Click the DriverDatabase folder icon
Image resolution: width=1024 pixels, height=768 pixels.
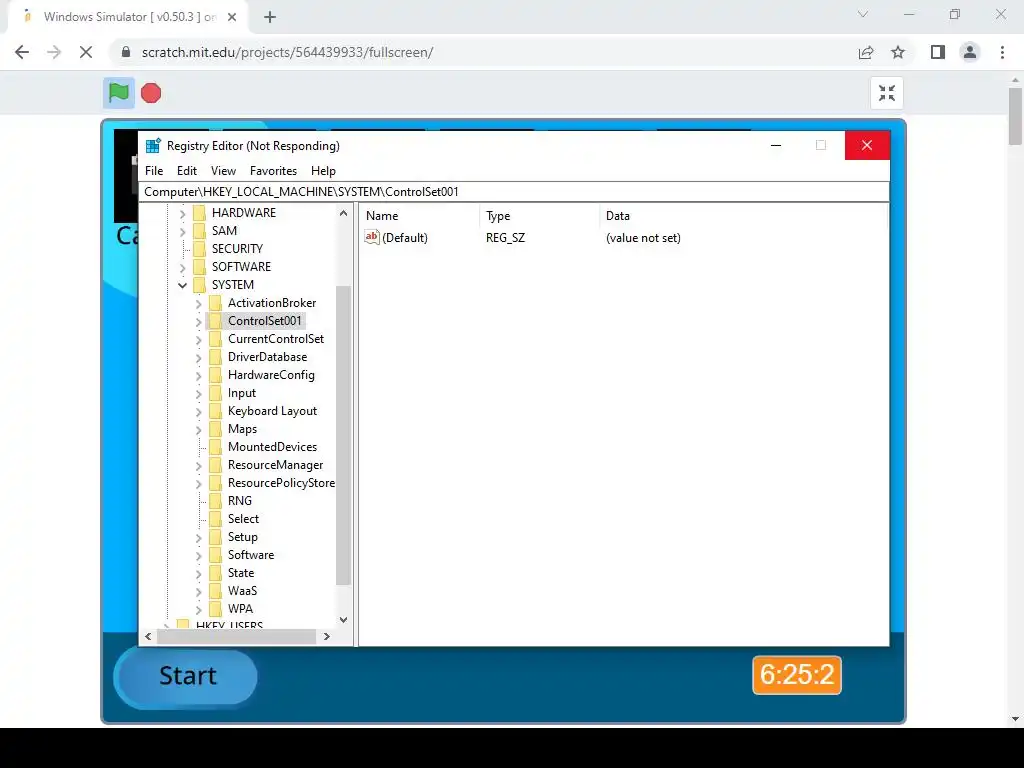216,357
